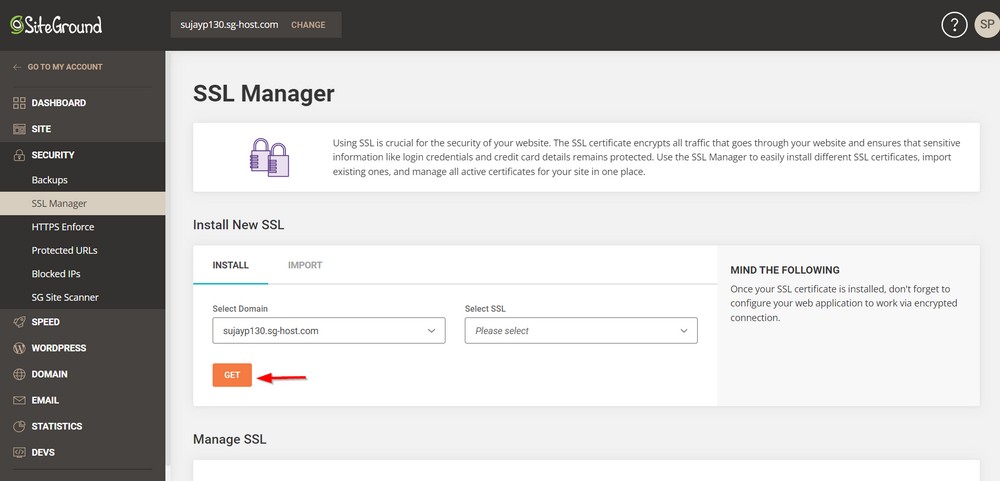1000x481 pixels.
Task: Expand the WordPress menu section
Action: (59, 348)
